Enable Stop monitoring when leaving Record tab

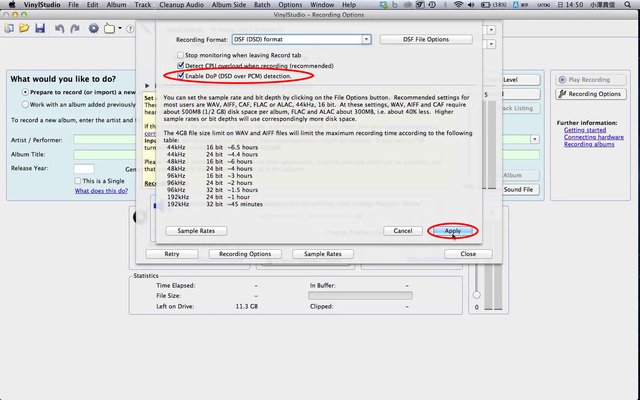click(181, 56)
